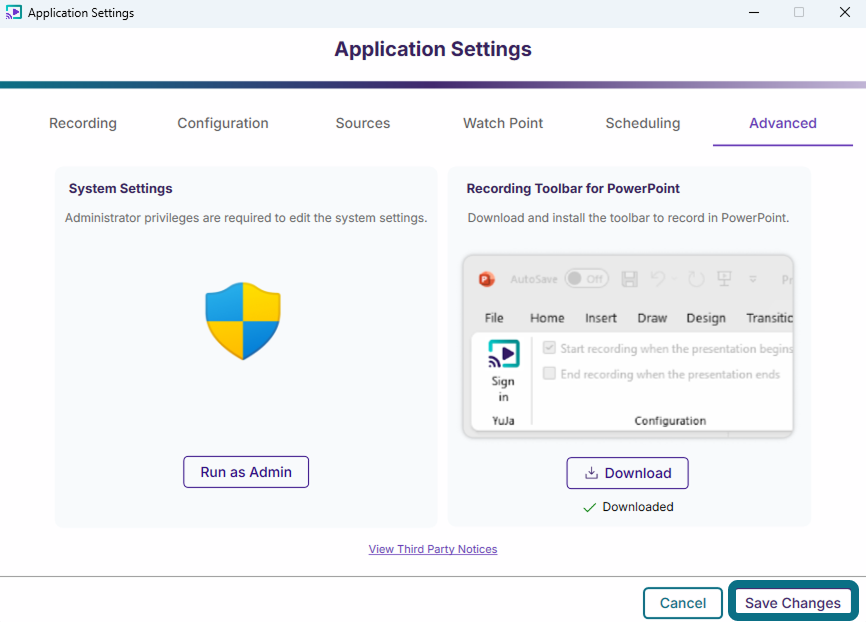Close the Application Settings window

844,12
